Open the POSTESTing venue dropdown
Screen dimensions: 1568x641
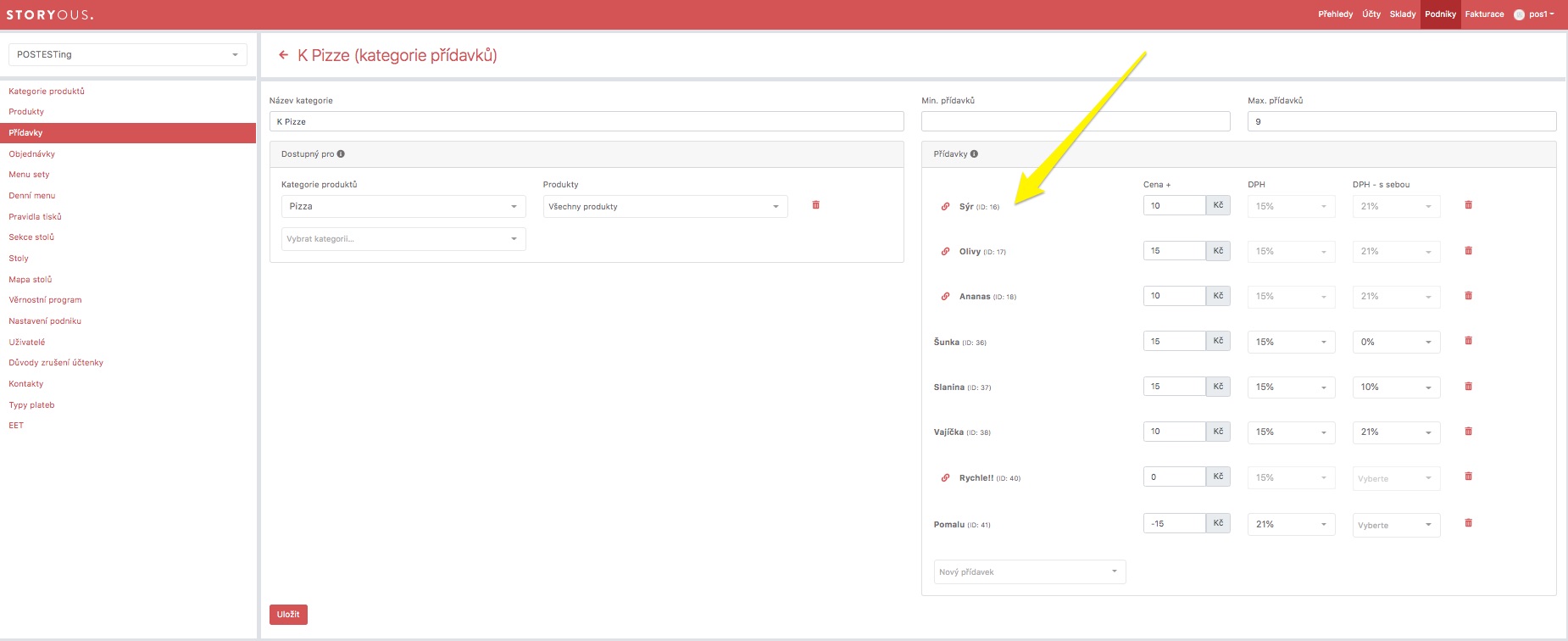coord(128,54)
